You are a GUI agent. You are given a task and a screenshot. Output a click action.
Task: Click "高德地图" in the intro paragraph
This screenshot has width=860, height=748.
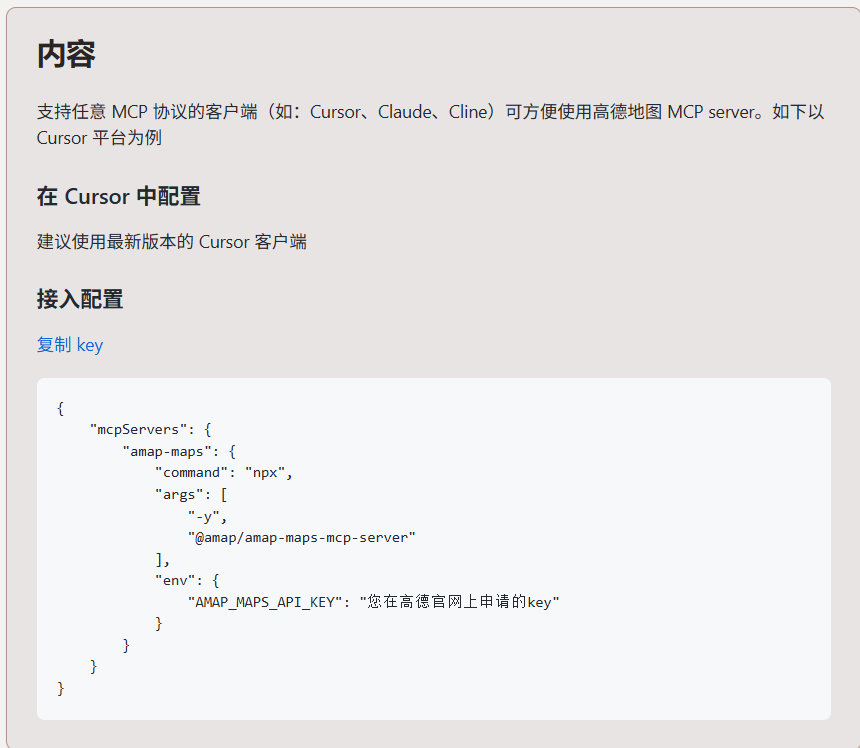[627, 112]
